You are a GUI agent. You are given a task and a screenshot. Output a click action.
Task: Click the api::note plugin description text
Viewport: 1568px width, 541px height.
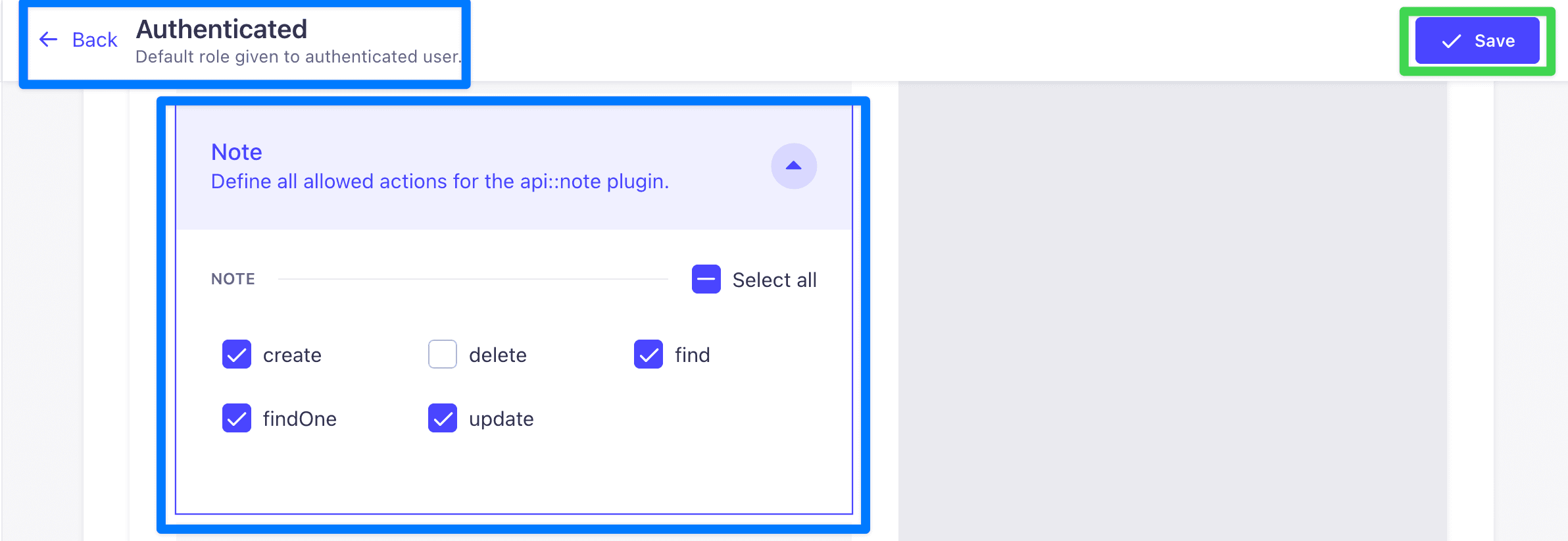point(440,182)
